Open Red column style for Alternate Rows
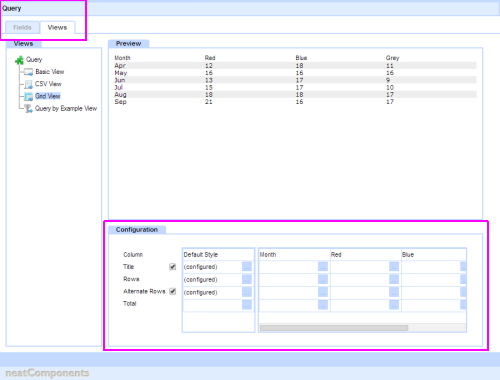Viewport: 500px width, 380px height. pos(394,292)
